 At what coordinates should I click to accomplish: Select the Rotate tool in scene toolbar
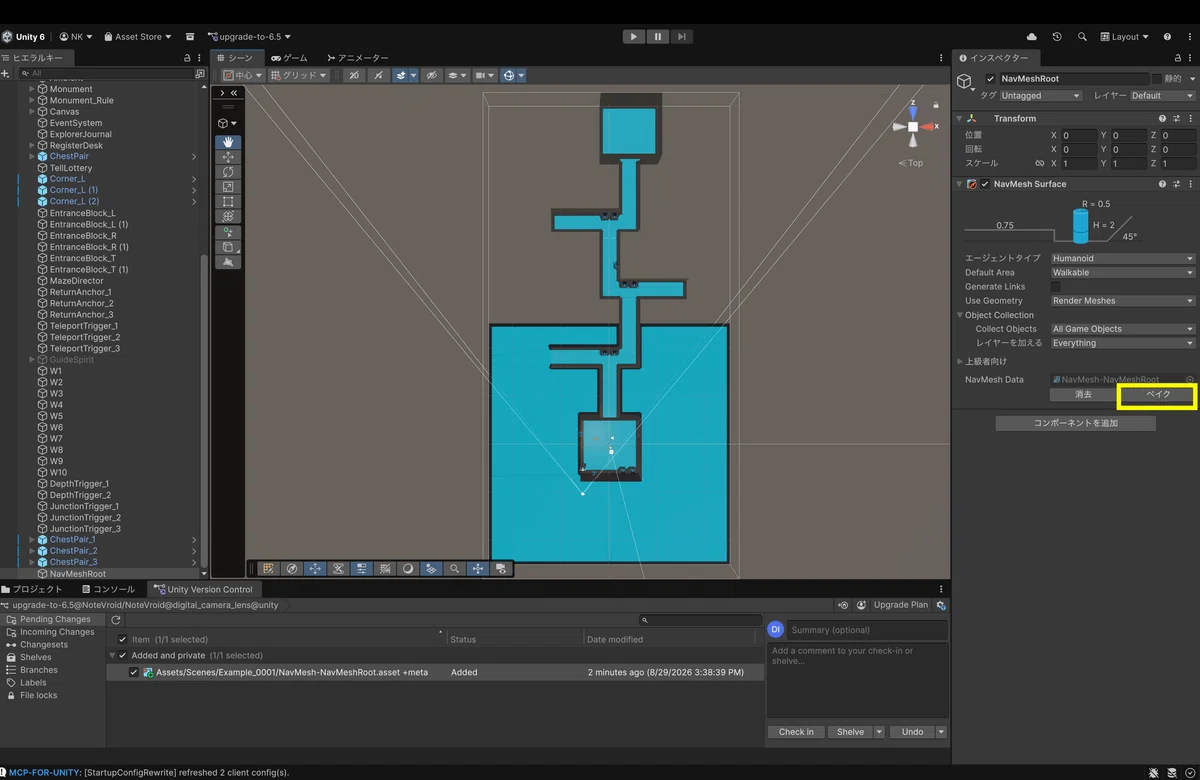pyautogui.click(x=228, y=172)
